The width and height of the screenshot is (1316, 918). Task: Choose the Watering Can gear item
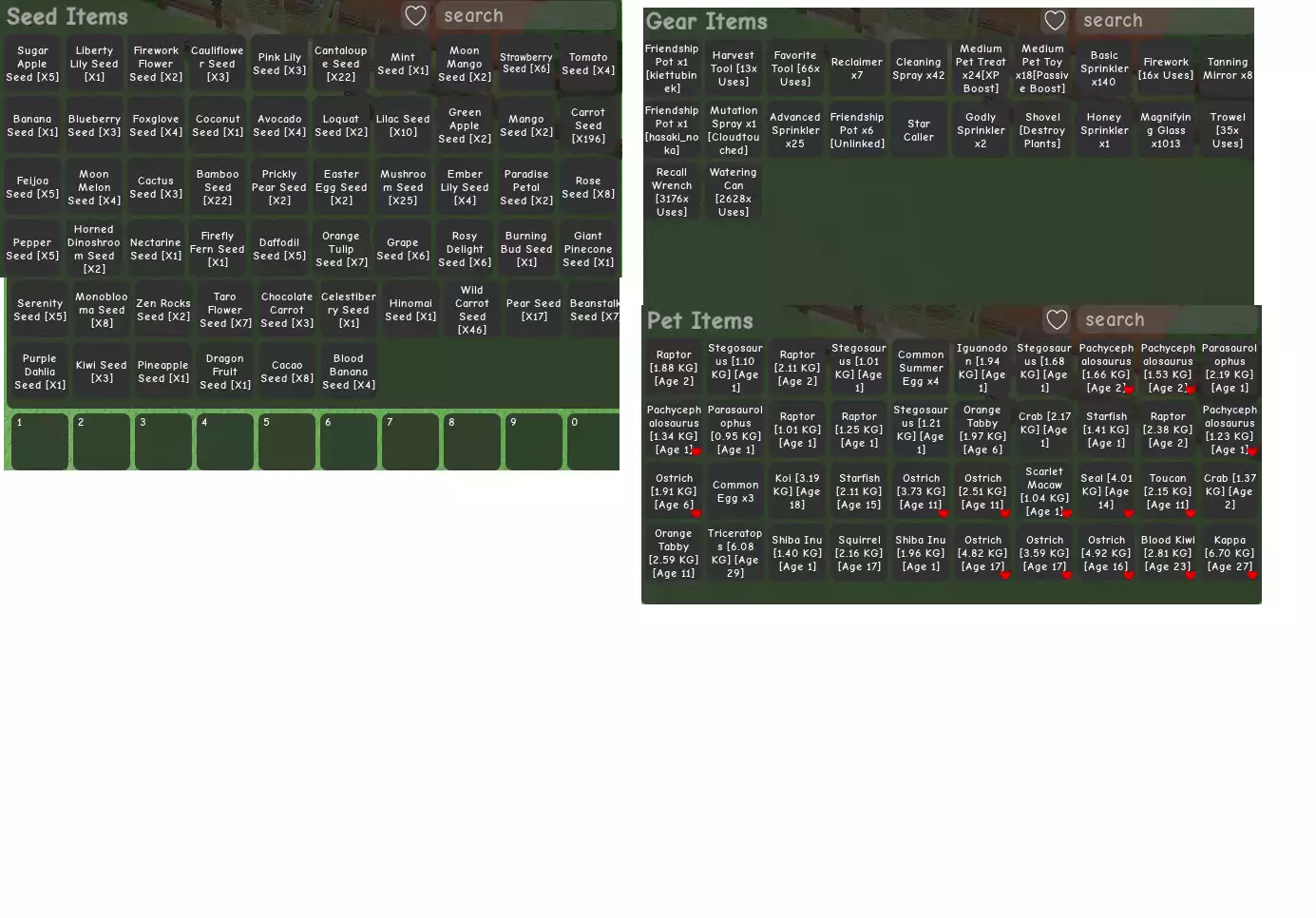(x=734, y=192)
